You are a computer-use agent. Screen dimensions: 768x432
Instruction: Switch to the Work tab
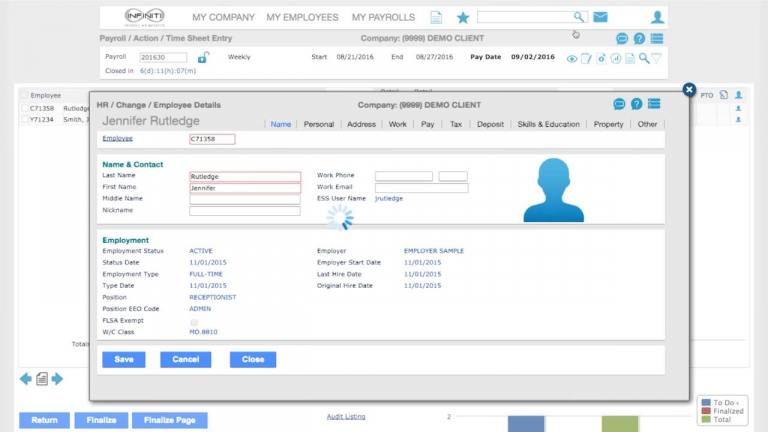(x=398, y=124)
